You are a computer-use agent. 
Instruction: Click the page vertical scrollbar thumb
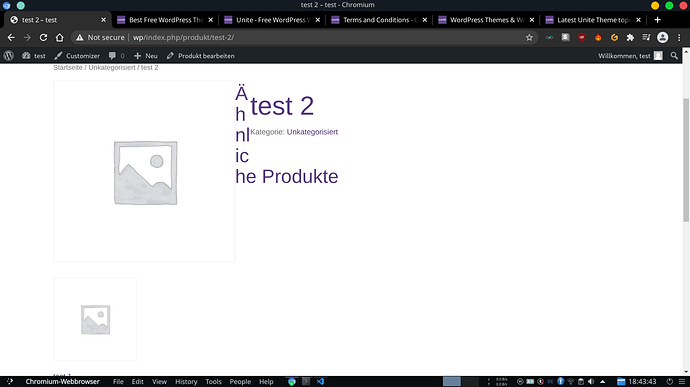[x=686, y=160]
